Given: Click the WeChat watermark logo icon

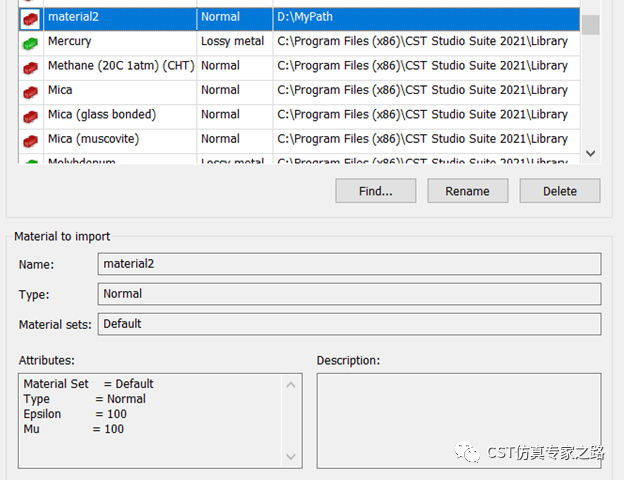Looking at the screenshot, I should (467, 452).
